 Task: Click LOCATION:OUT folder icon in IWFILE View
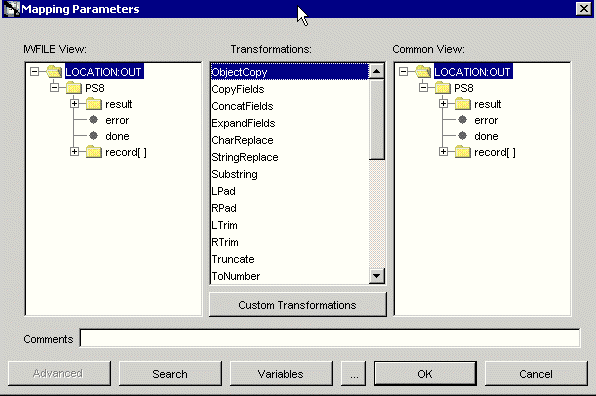pyautogui.click(x=54, y=71)
